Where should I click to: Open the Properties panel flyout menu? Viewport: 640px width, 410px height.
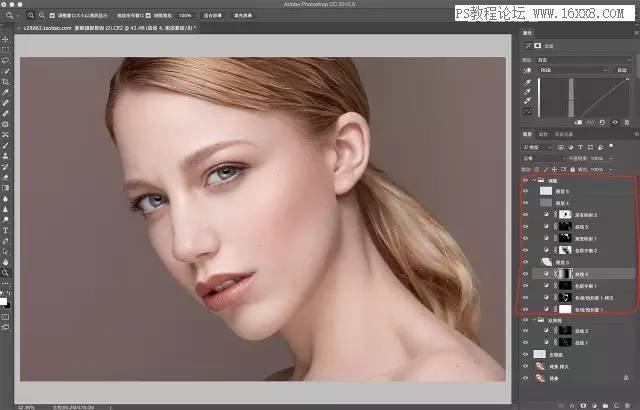point(636,33)
